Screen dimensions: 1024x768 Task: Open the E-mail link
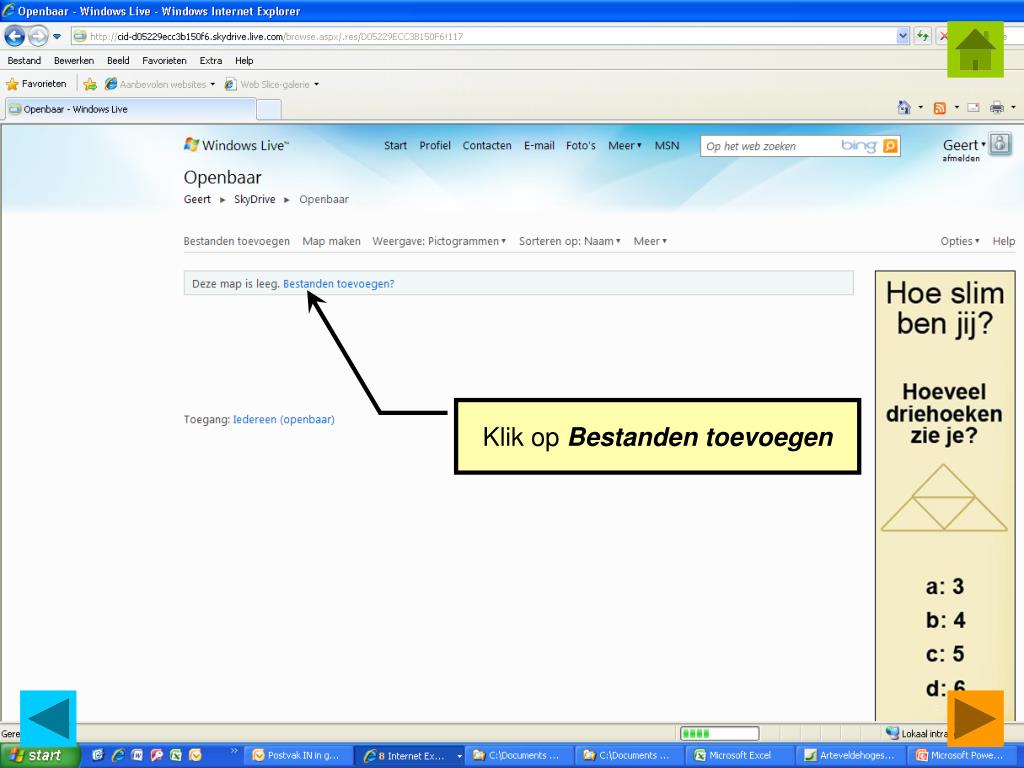click(539, 146)
